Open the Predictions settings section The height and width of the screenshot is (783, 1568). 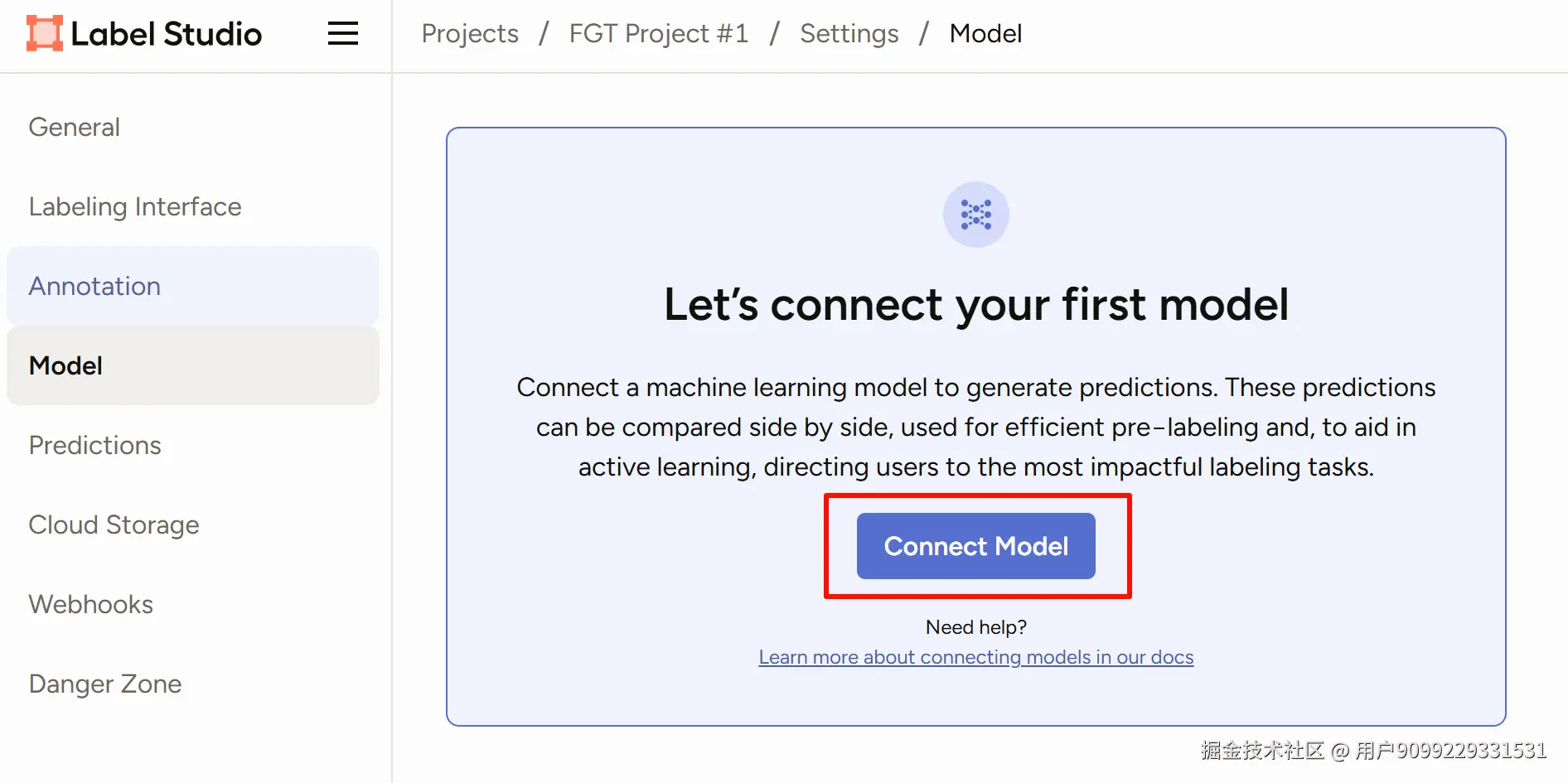tap(95, 446)
